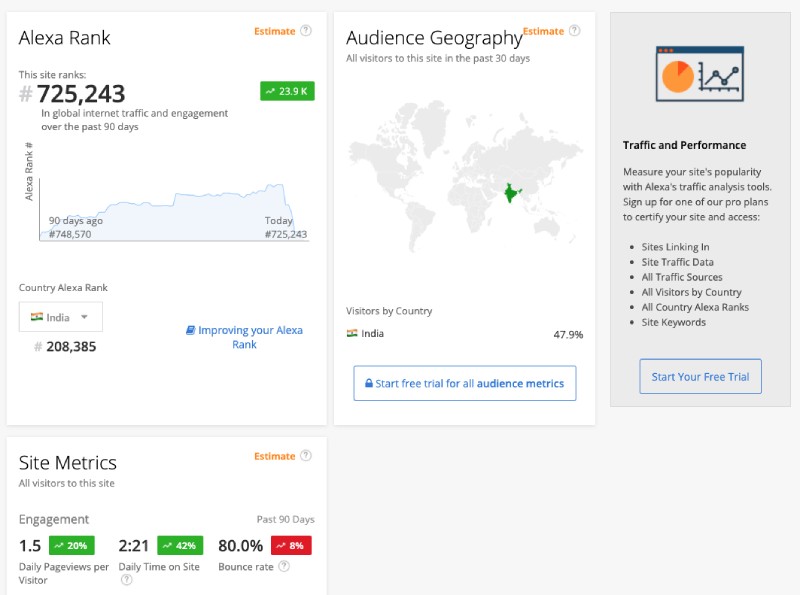Click the highlighted India region on the world map
The width and height of the screenshot is (800, 595).
(x=512, y=193)
